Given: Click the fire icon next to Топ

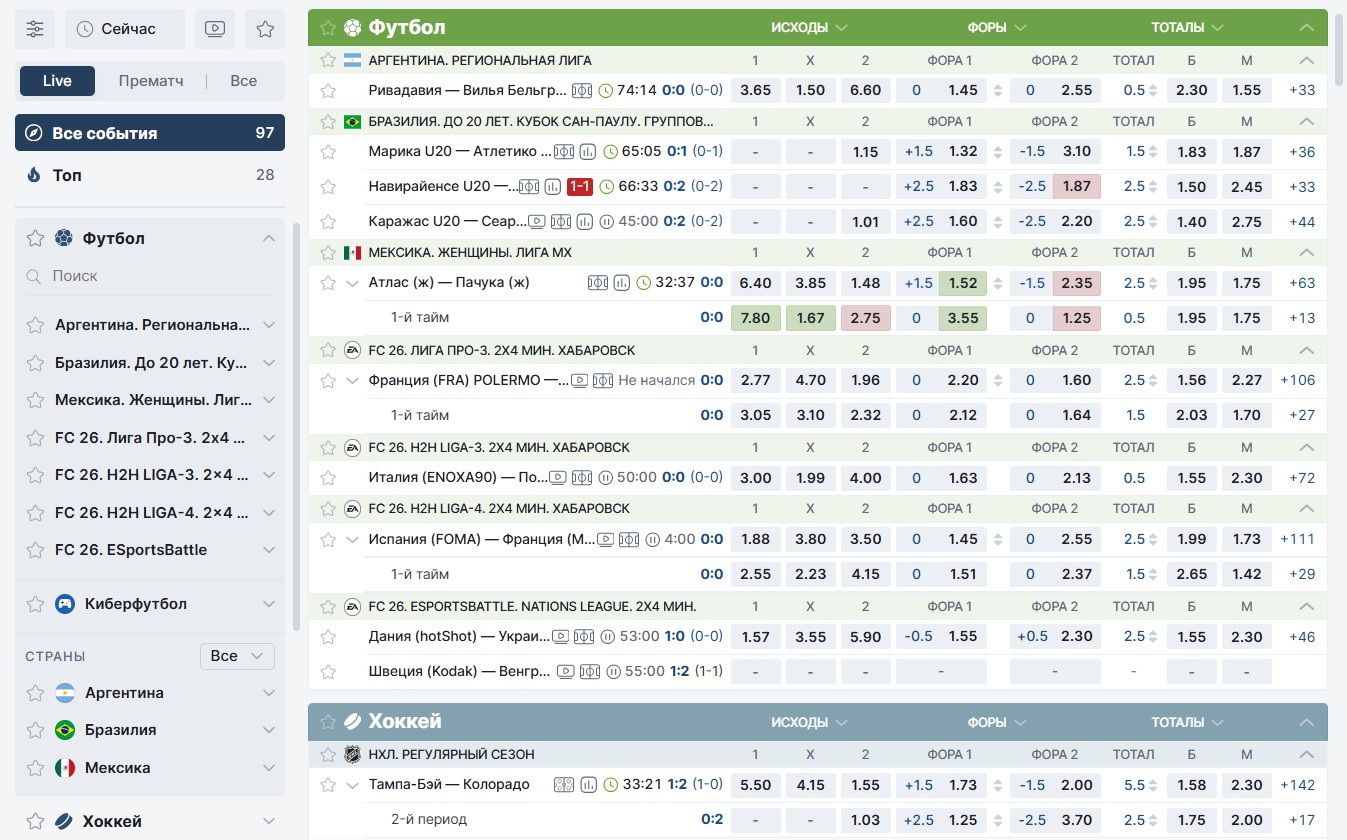Looking at the screenshot, I should click(x=34, y=175).
